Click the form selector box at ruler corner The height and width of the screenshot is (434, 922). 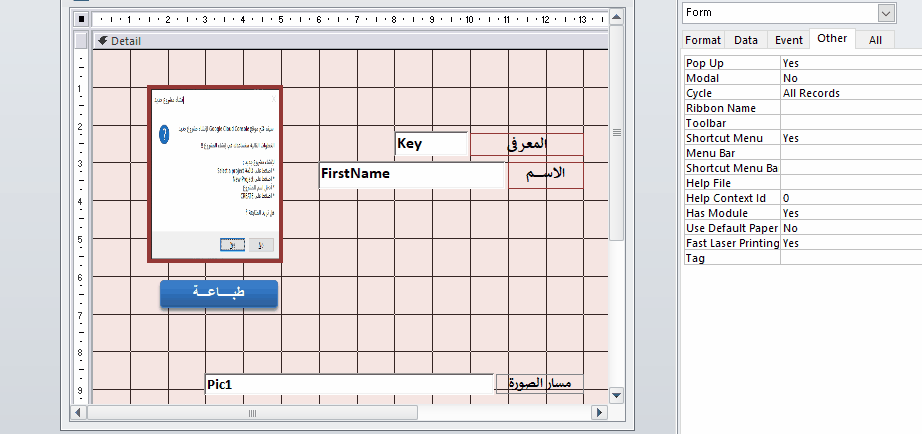(82, 18)
